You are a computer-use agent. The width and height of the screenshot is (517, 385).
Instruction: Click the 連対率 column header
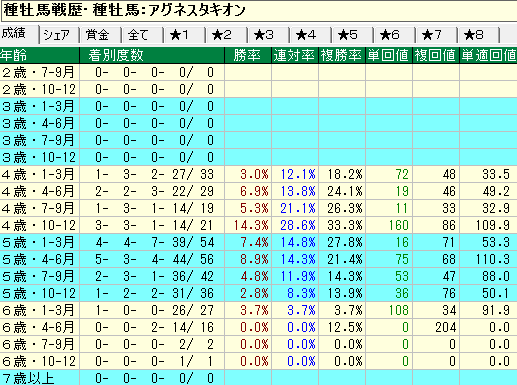tap(295, 55)
